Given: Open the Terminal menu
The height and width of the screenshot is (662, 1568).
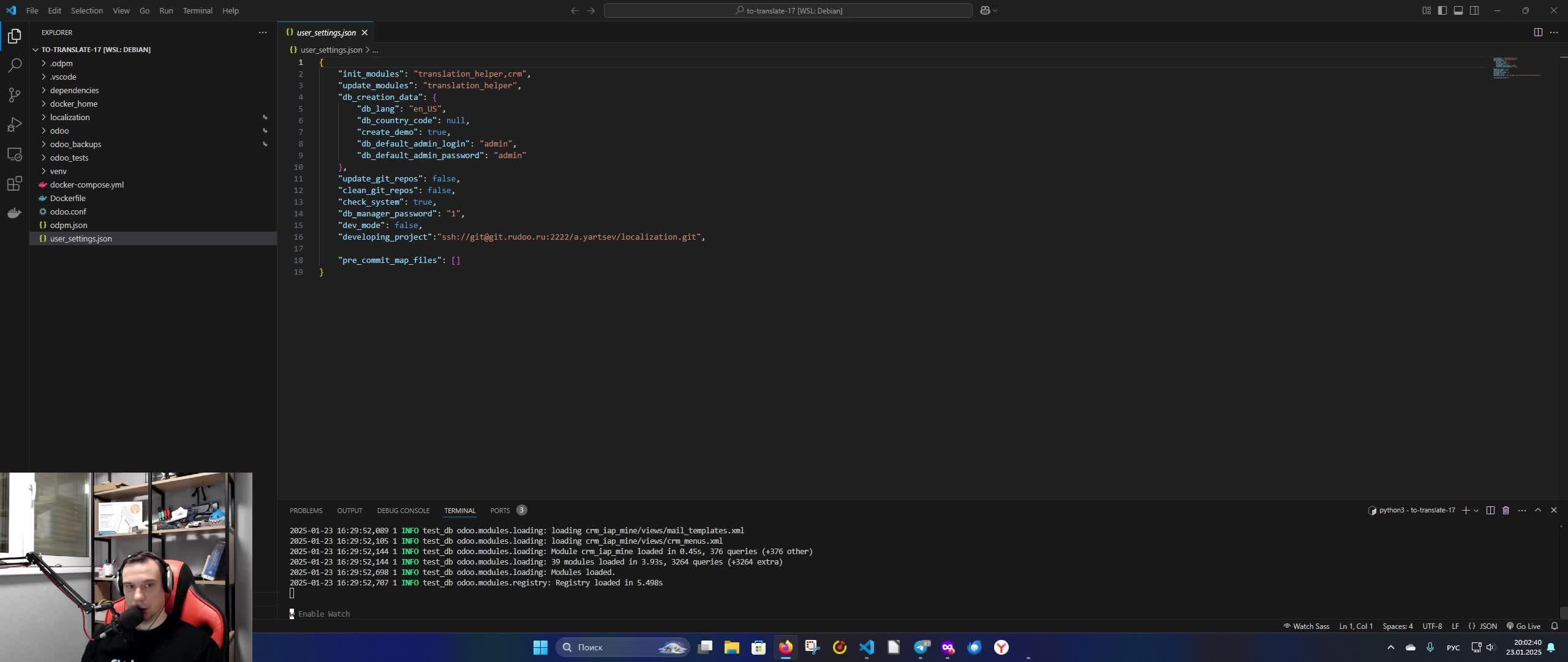Looking at the screenshot, I should 197,10.
